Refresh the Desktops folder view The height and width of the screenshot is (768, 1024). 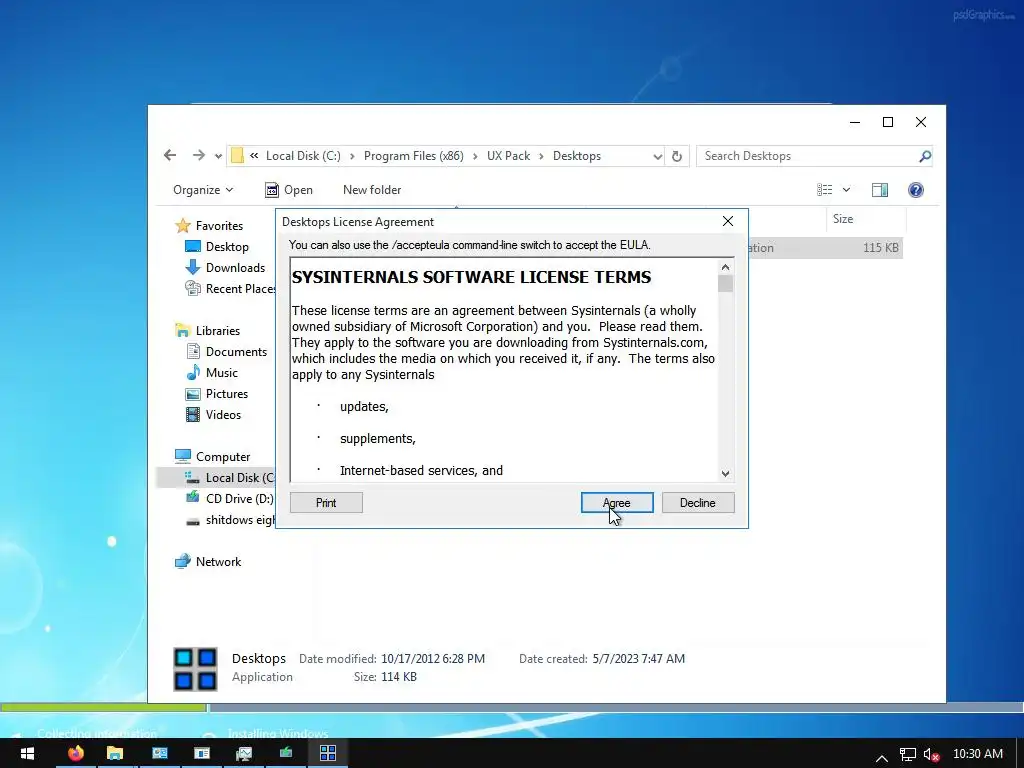[x=677, y=156]
